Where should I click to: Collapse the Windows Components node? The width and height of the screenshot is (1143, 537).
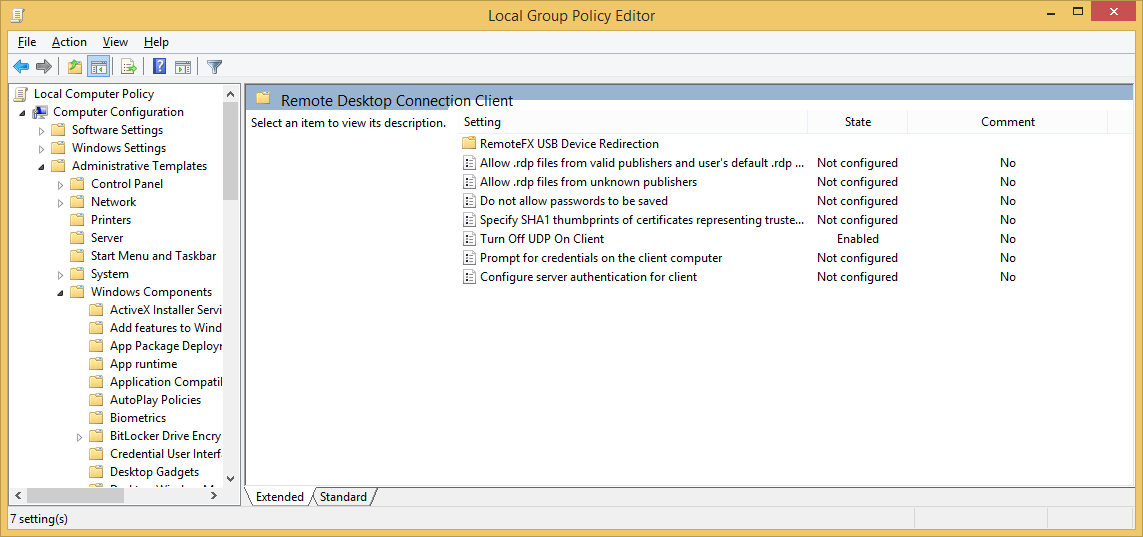point(61,292)
